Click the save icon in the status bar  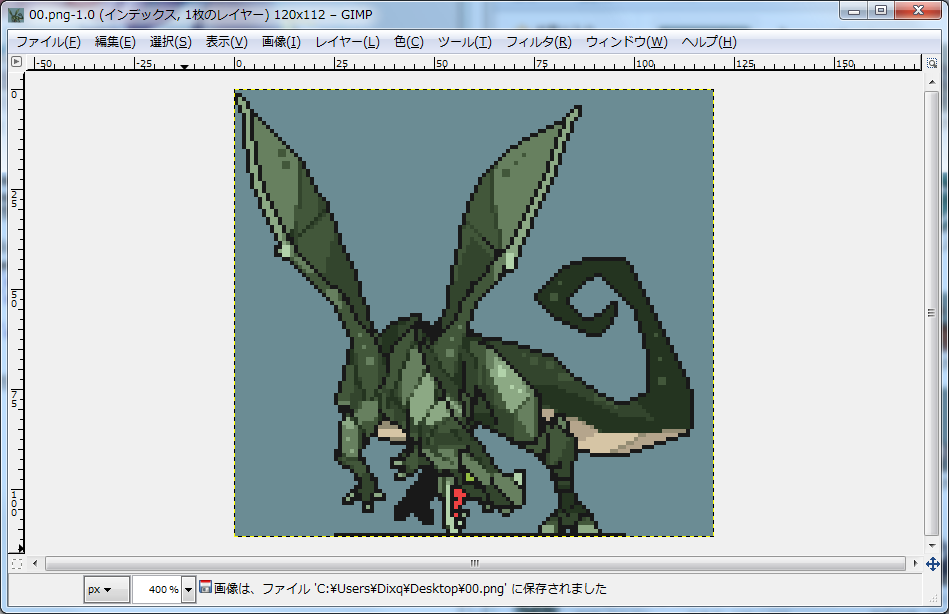click(205, 588)
